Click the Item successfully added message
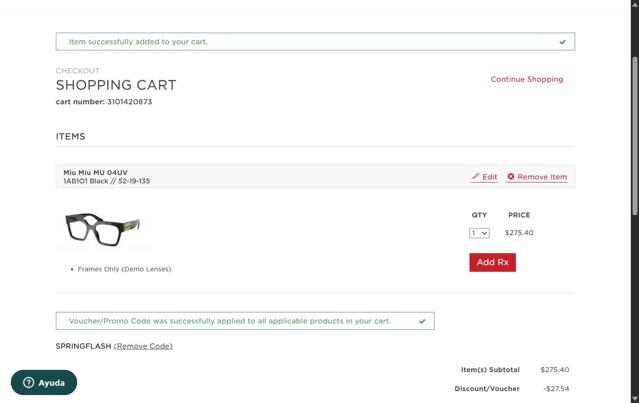Viewport: 639px width, 403px height. click(138, 42)
